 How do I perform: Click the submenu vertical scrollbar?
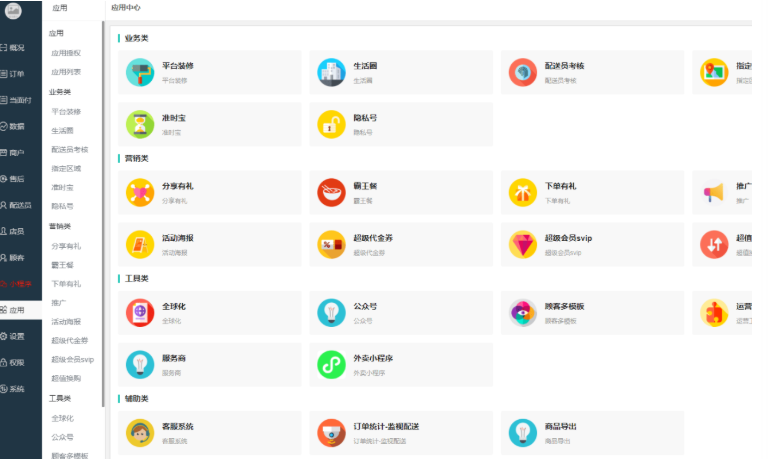coord(103,214)
